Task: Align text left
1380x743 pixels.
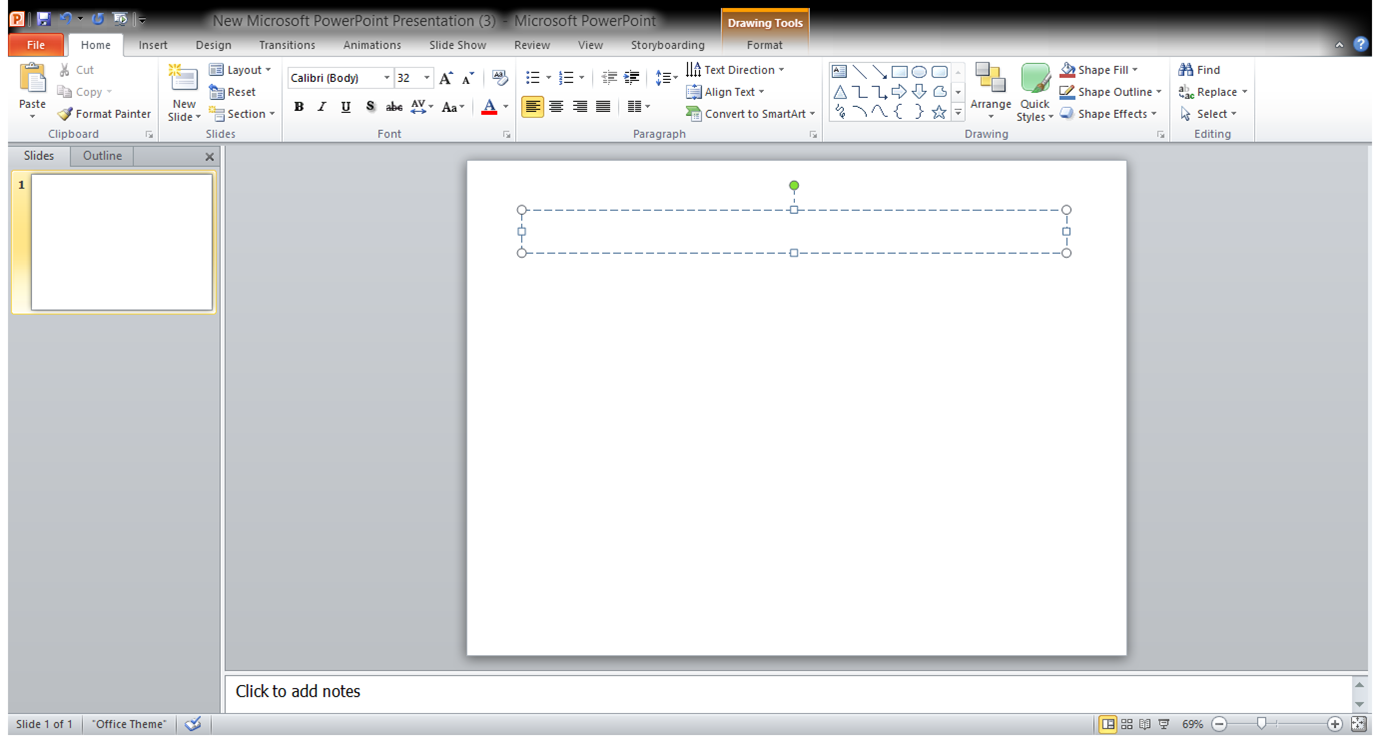Action: pyautogui.click(x=533, y=107)
